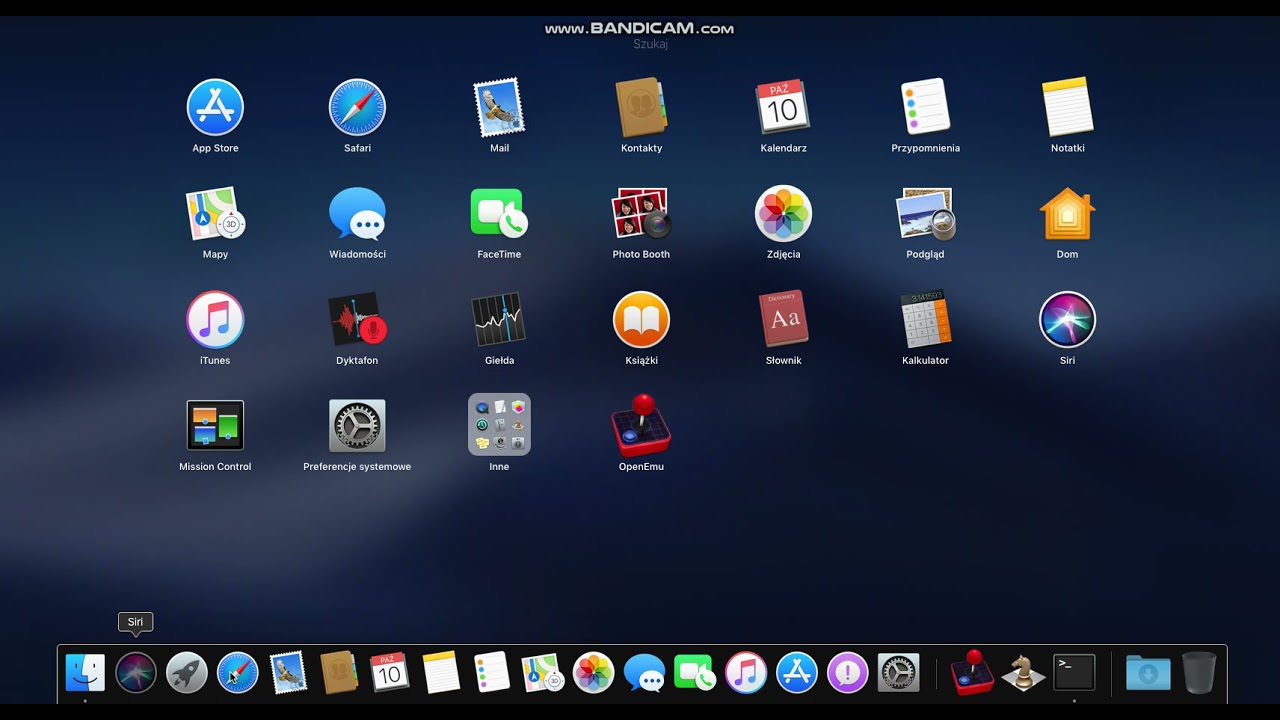The width and height of the screenshot is (1280, 720).
Task: Open the Trash in the Dock
Action: pyautogui.click(x=1199, y=673)
